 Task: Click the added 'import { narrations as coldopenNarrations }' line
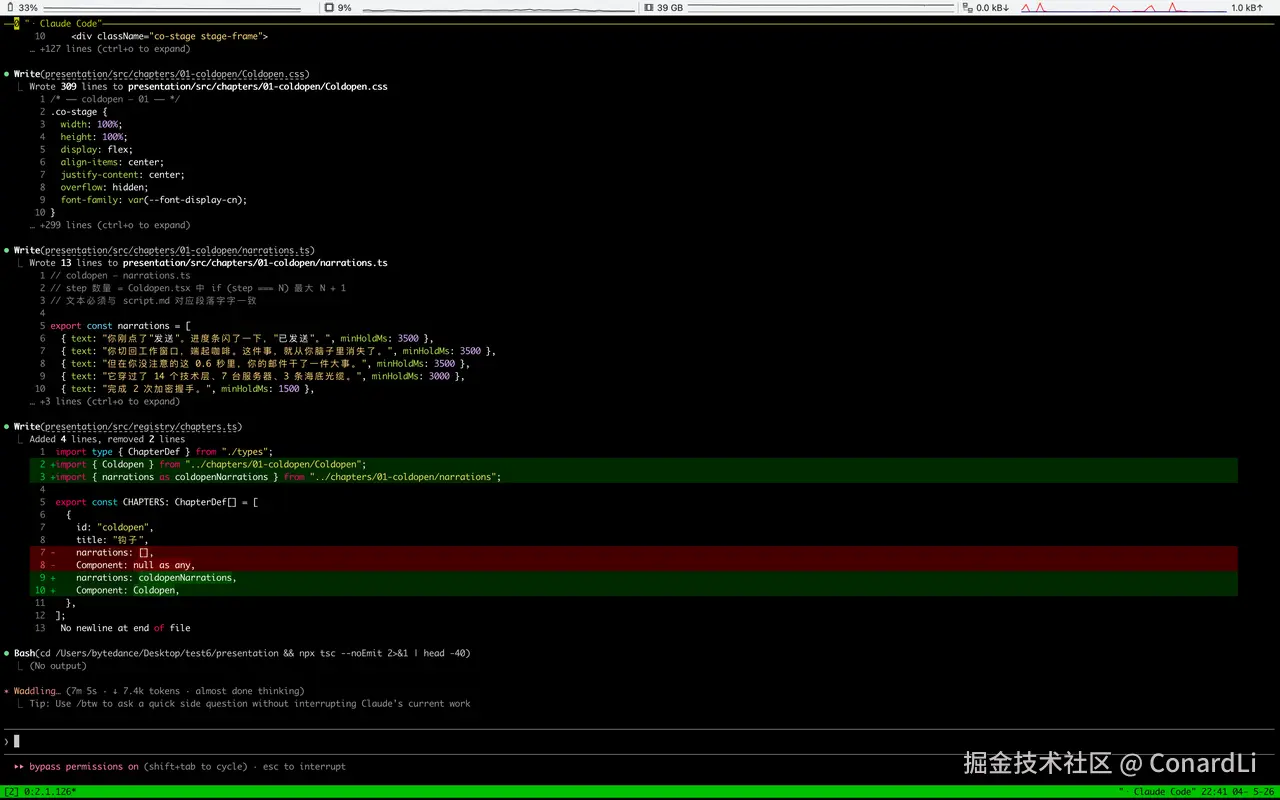coord(634,477)
